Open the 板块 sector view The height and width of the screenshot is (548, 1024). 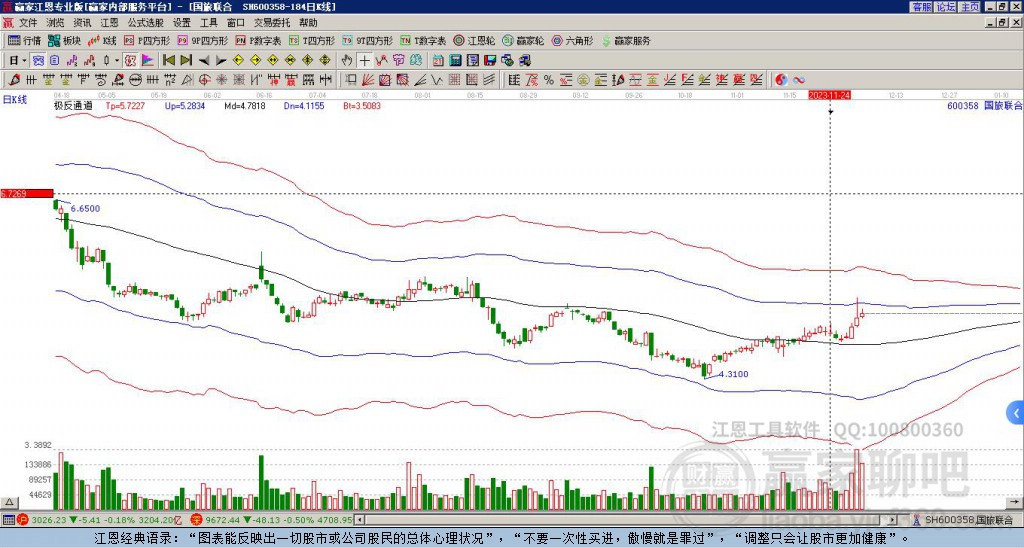point(64,40)
